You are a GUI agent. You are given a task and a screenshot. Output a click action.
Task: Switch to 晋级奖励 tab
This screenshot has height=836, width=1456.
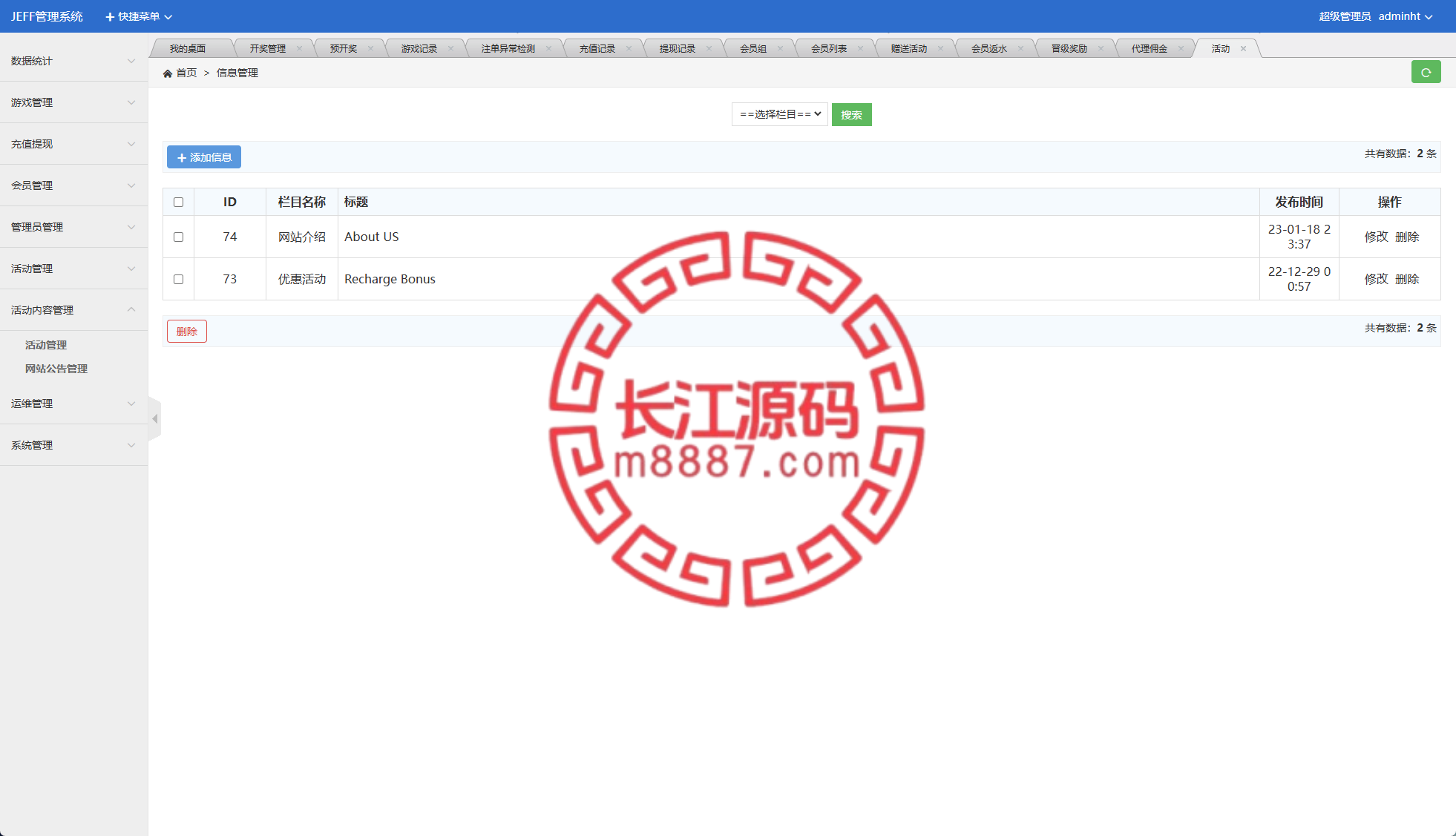[1069, 49]
